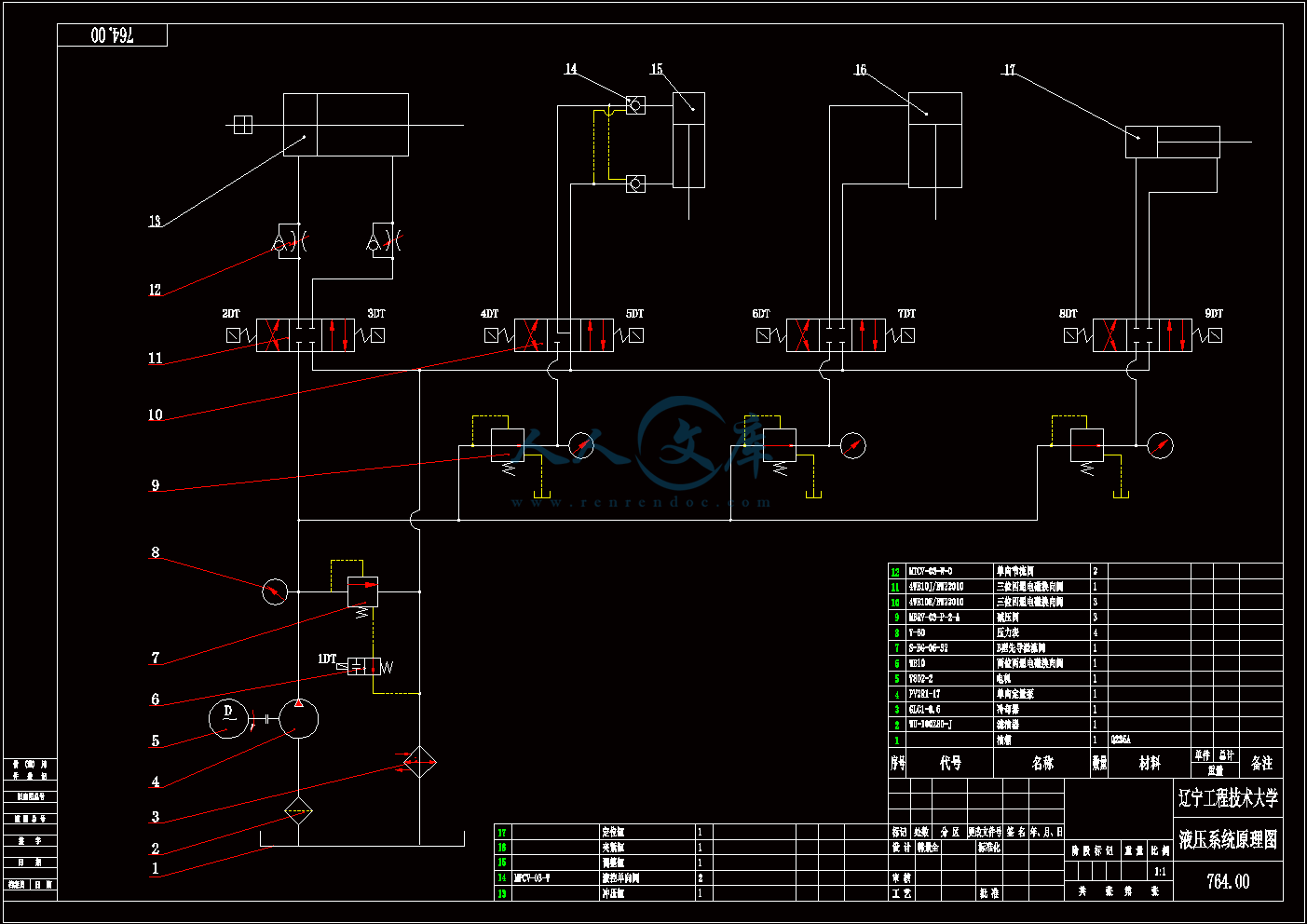Click the pressure gauge symbol pointed to by leader 8
The height and width of the screenshot is (924, 1307).
tap(274, 591)
